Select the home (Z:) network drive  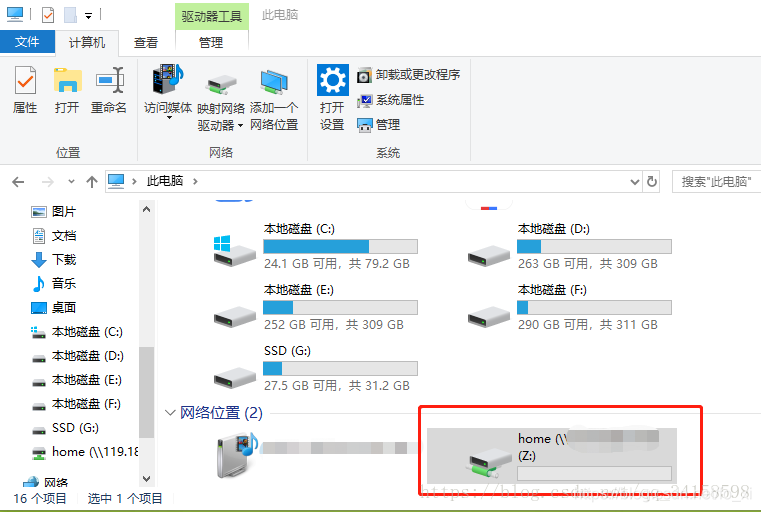(x=552, y=455)
